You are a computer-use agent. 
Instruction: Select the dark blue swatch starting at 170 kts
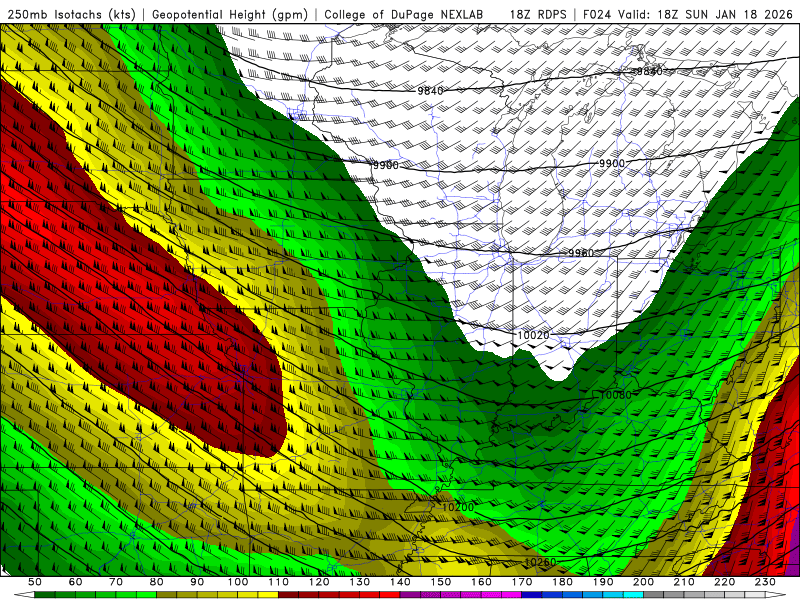pos(532,595)
